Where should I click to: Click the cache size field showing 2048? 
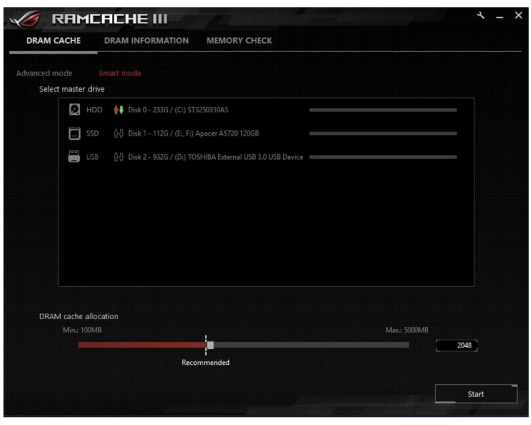coord(457,345)
